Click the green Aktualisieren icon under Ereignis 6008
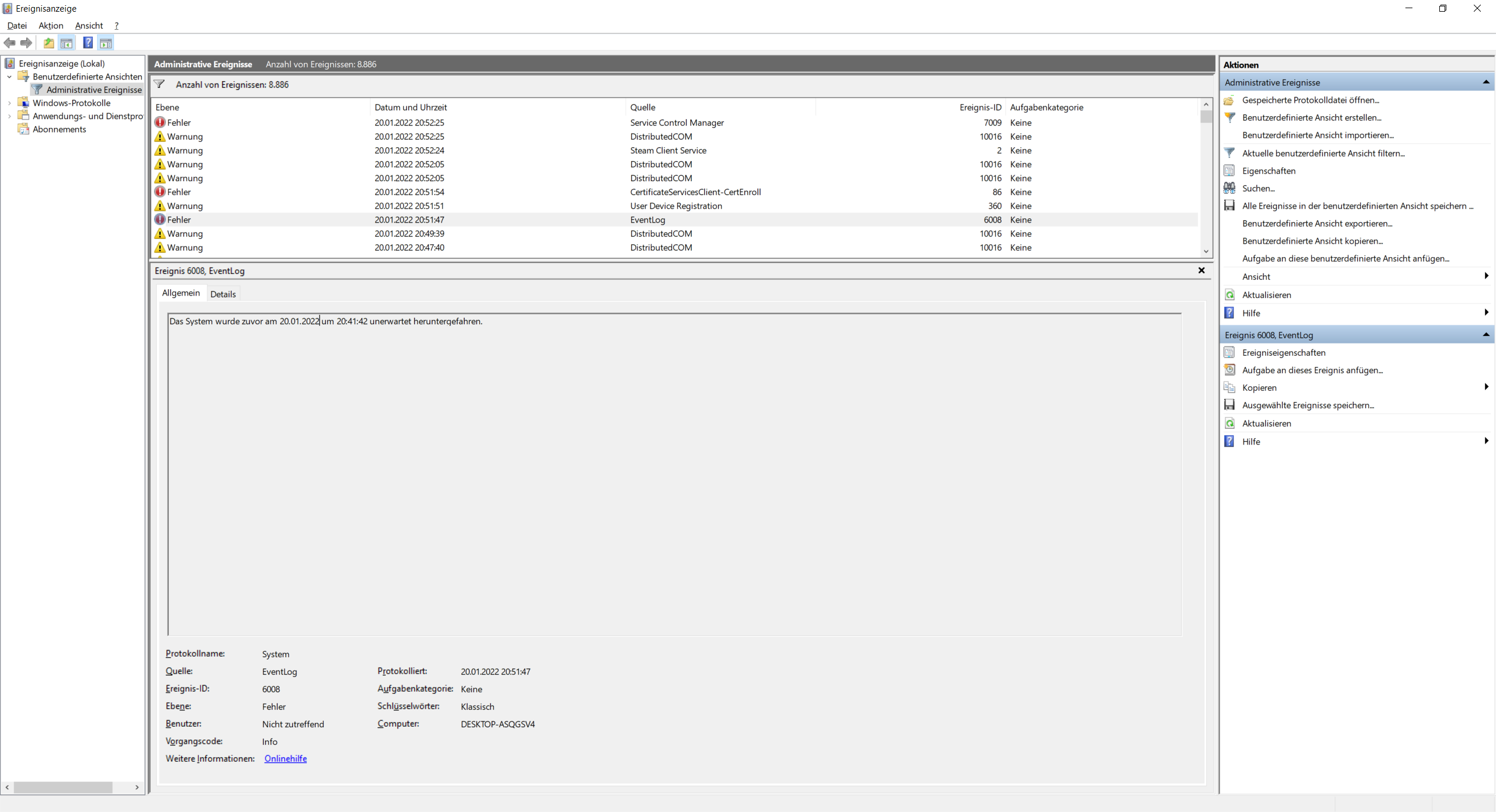This screenshot has width=1496, height=812. click(1230, 423)
